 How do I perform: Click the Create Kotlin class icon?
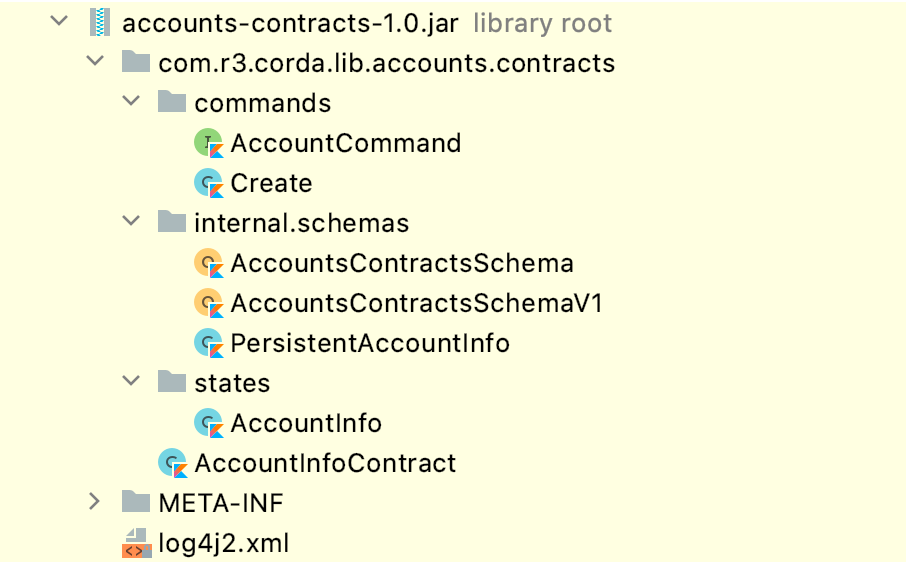(x=209, y=183)
